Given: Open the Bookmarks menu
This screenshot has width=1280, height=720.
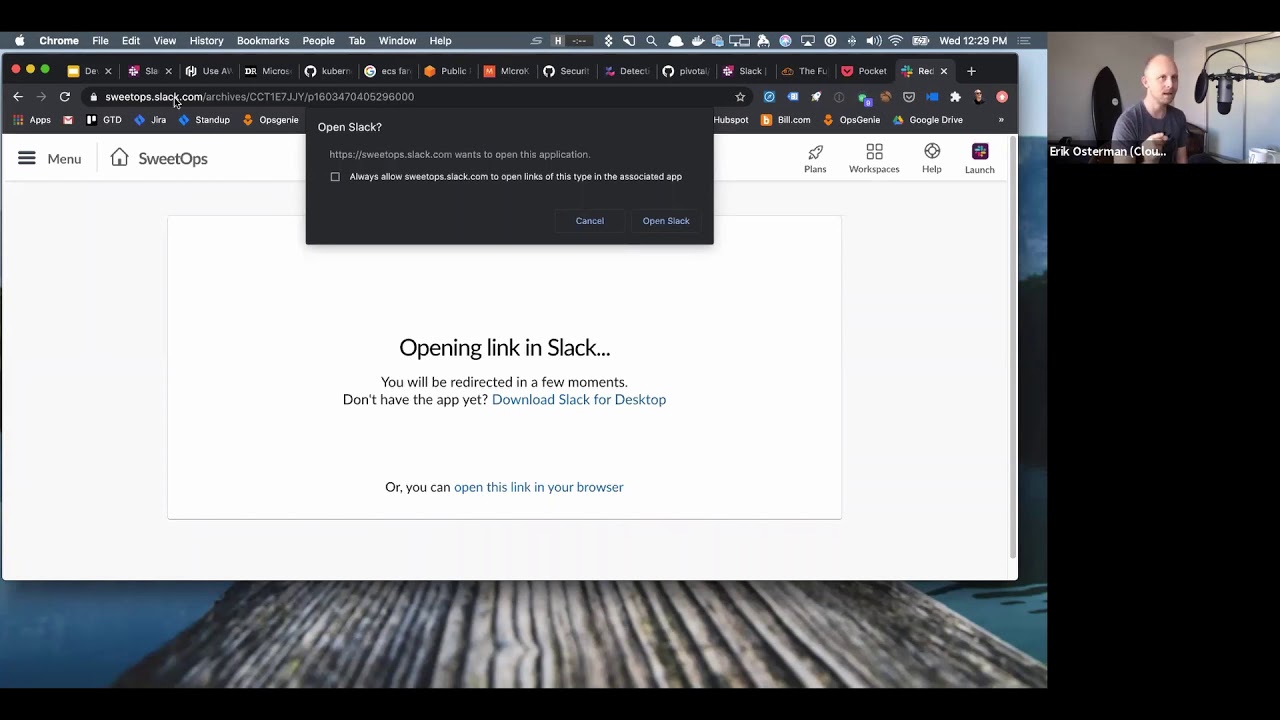Looking at the screenshot, I should tap(263, 41).
